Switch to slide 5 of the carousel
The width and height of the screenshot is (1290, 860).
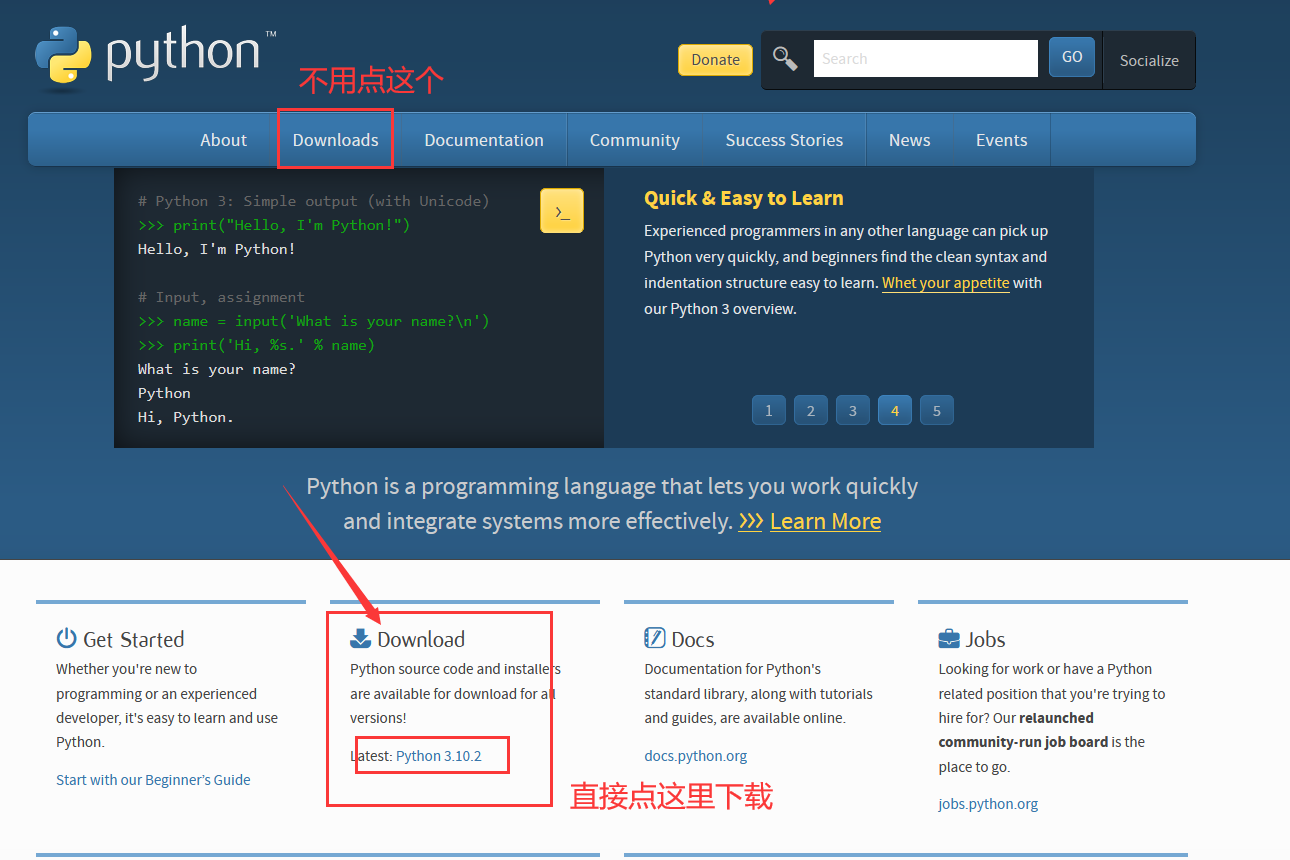[x=937, y=410]
